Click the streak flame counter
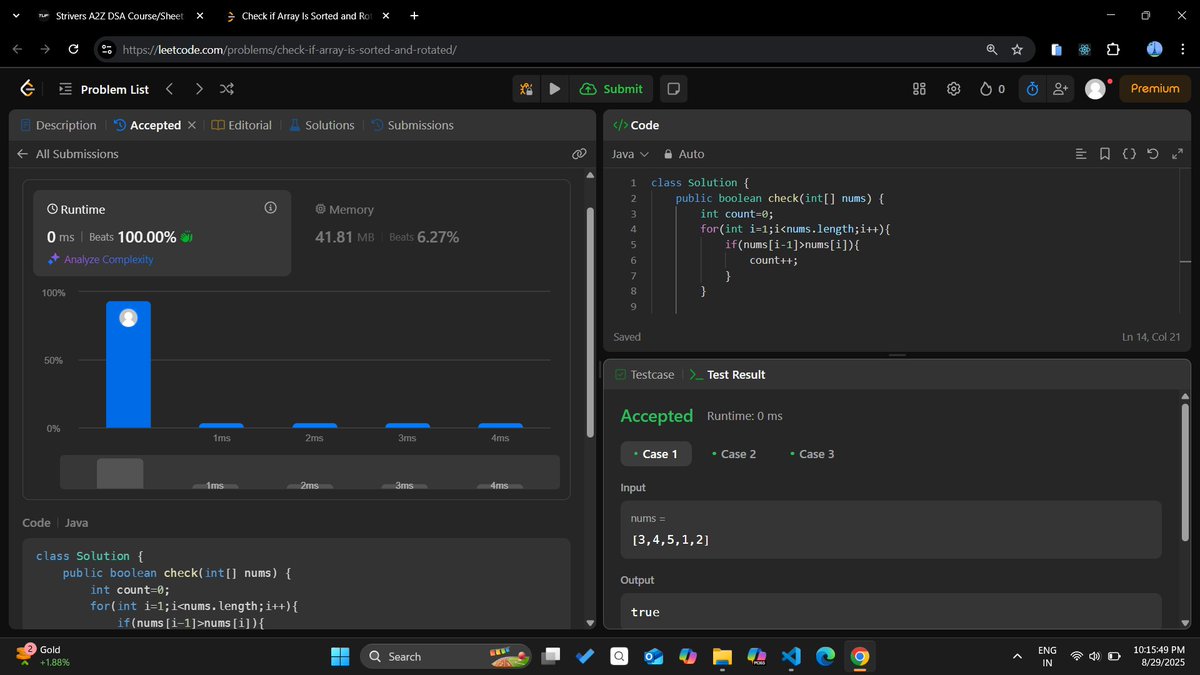 992,89
